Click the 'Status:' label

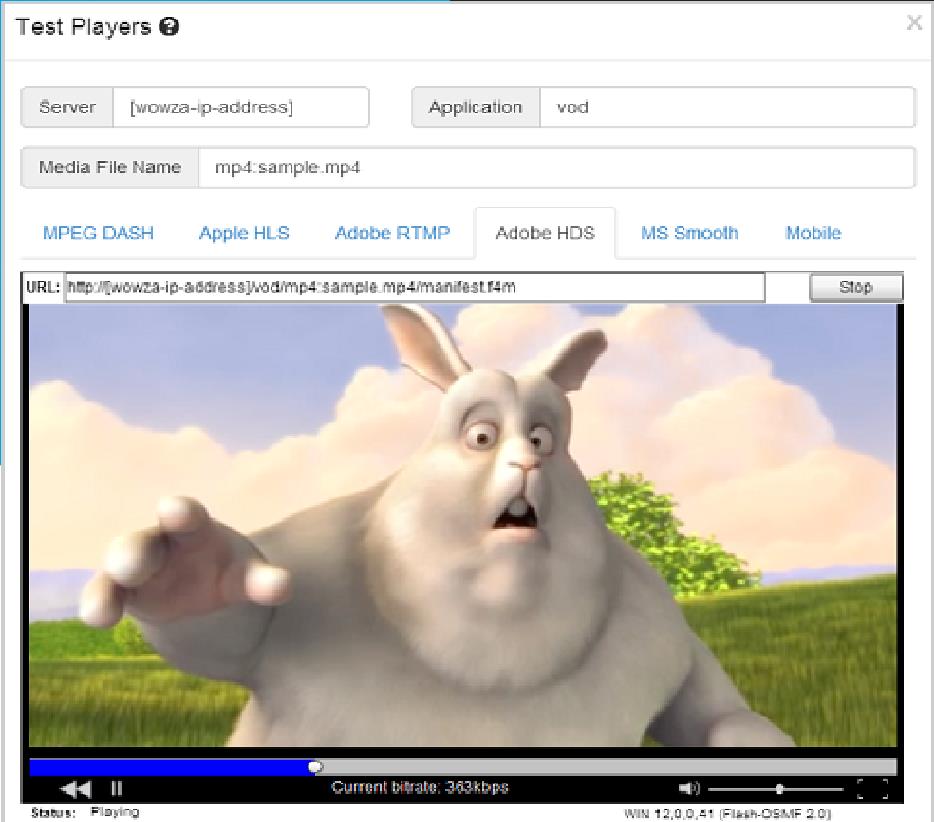[x=54, y=812]
